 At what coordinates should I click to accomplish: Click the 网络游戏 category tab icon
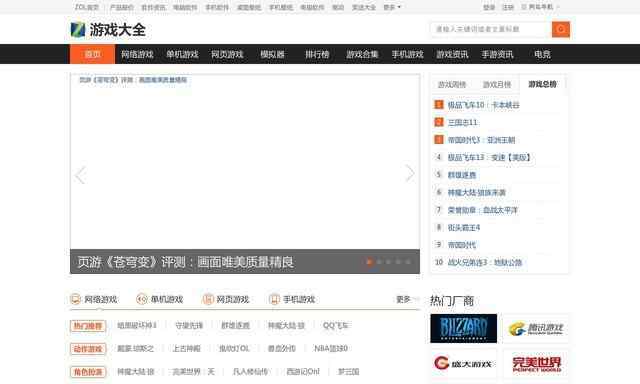(76, 299)
